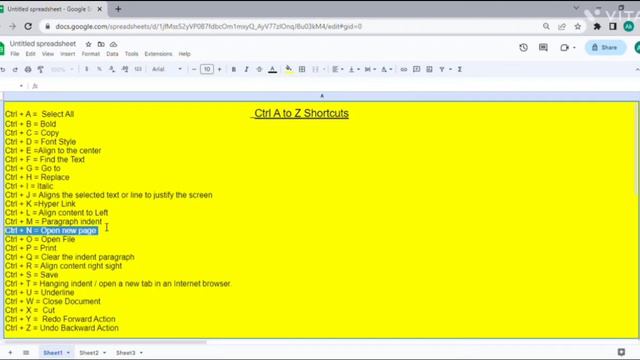Open the vertical align dropdown

[353, 69]
